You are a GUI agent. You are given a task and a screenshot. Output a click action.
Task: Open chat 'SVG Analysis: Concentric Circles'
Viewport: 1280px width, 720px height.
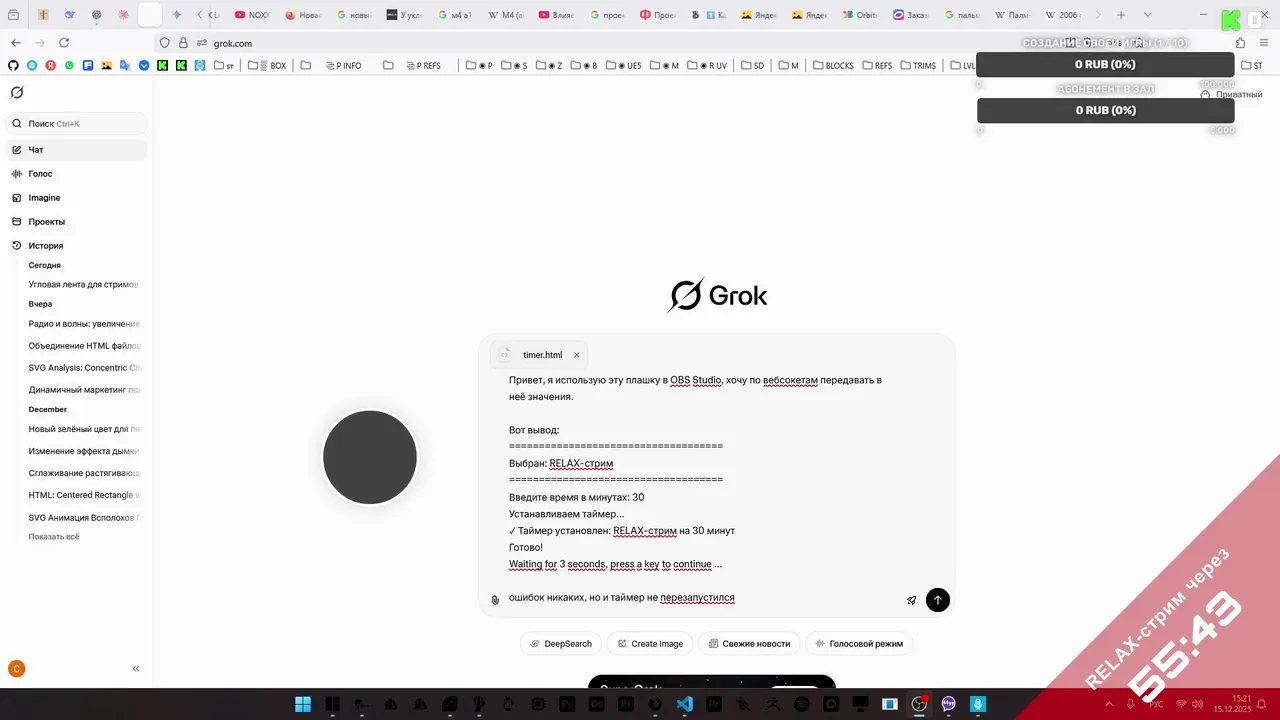83,368
